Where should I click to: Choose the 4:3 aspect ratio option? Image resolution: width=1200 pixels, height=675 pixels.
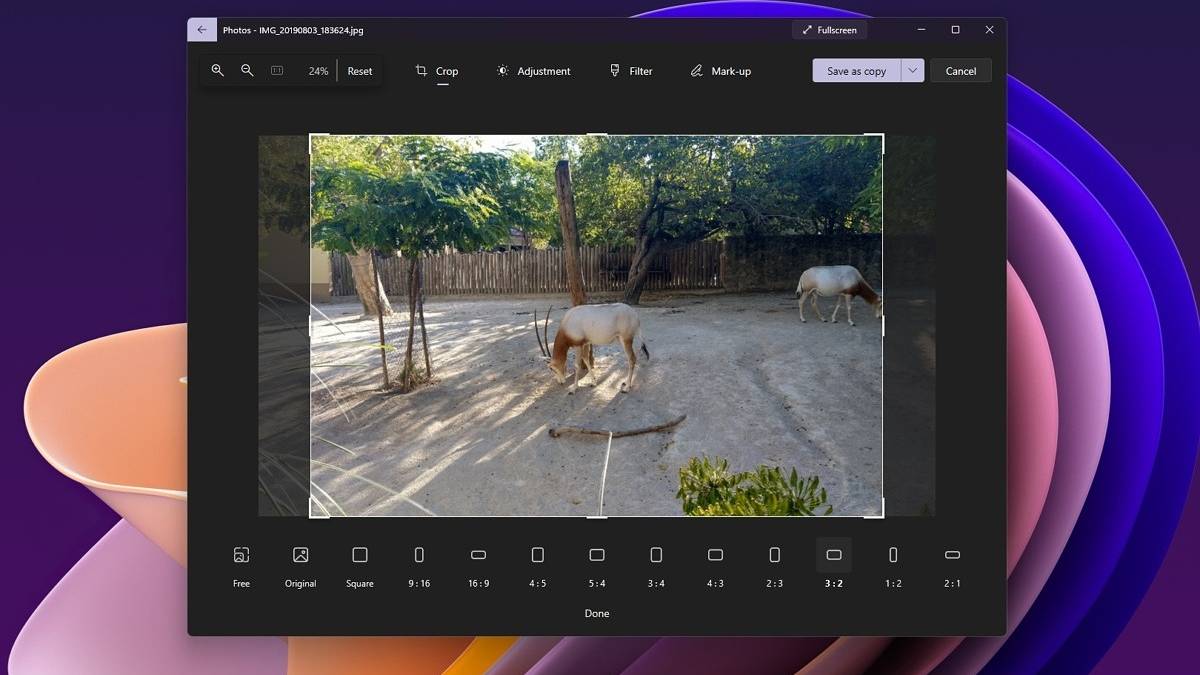[x=715, y=556]
